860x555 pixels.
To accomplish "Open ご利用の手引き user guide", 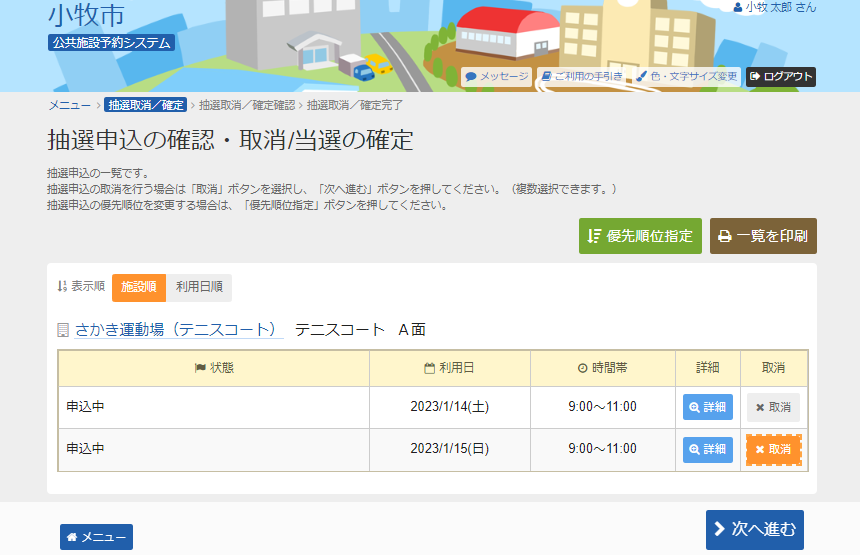I will click(x=581, y=76).
